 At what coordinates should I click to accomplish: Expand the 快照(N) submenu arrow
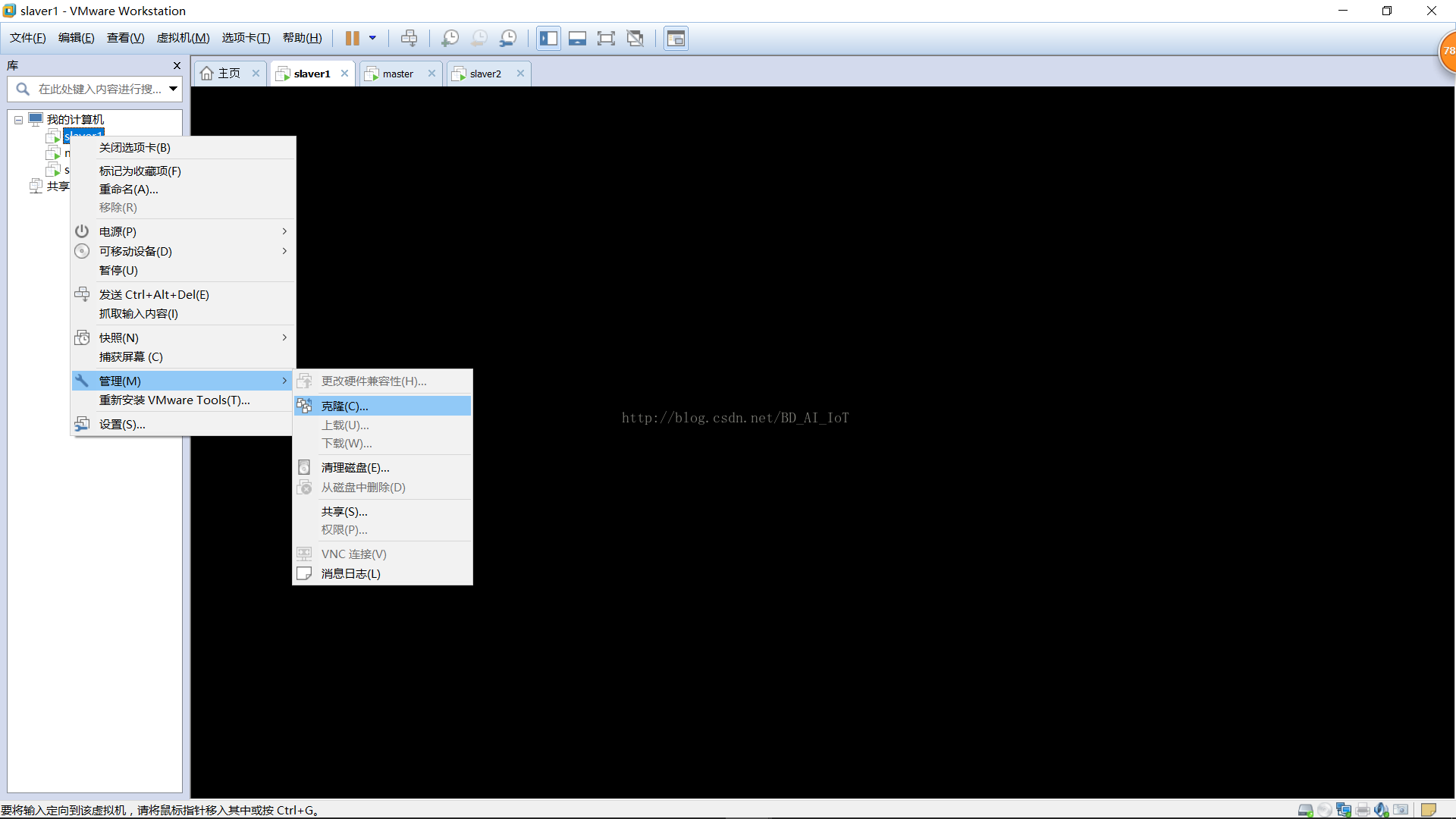tap(284, 337)
